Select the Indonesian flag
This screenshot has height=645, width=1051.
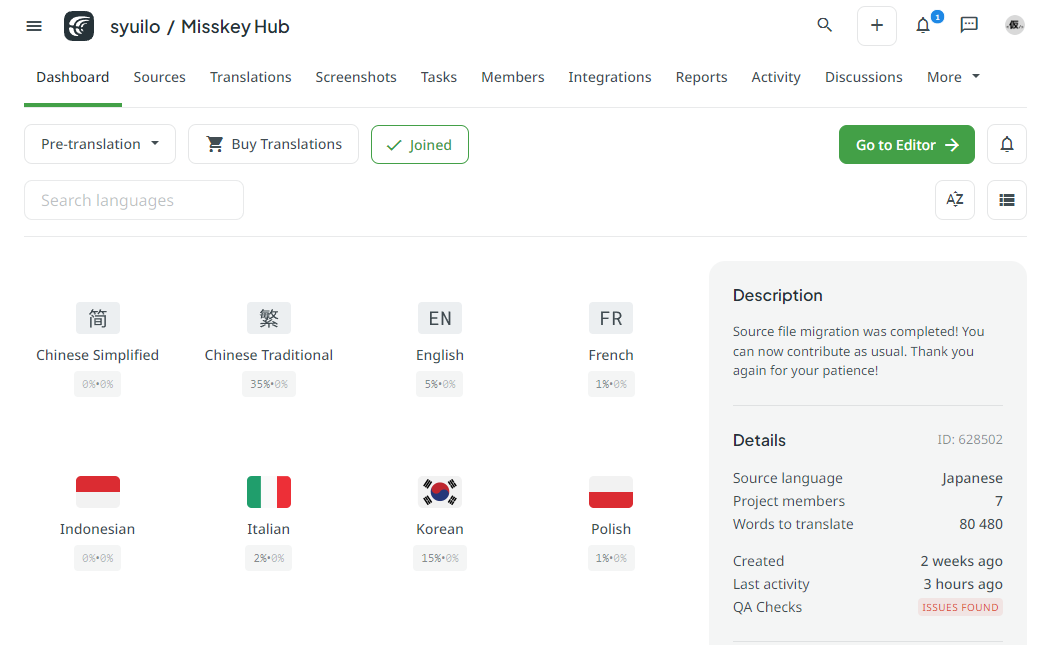click(98, 492)
